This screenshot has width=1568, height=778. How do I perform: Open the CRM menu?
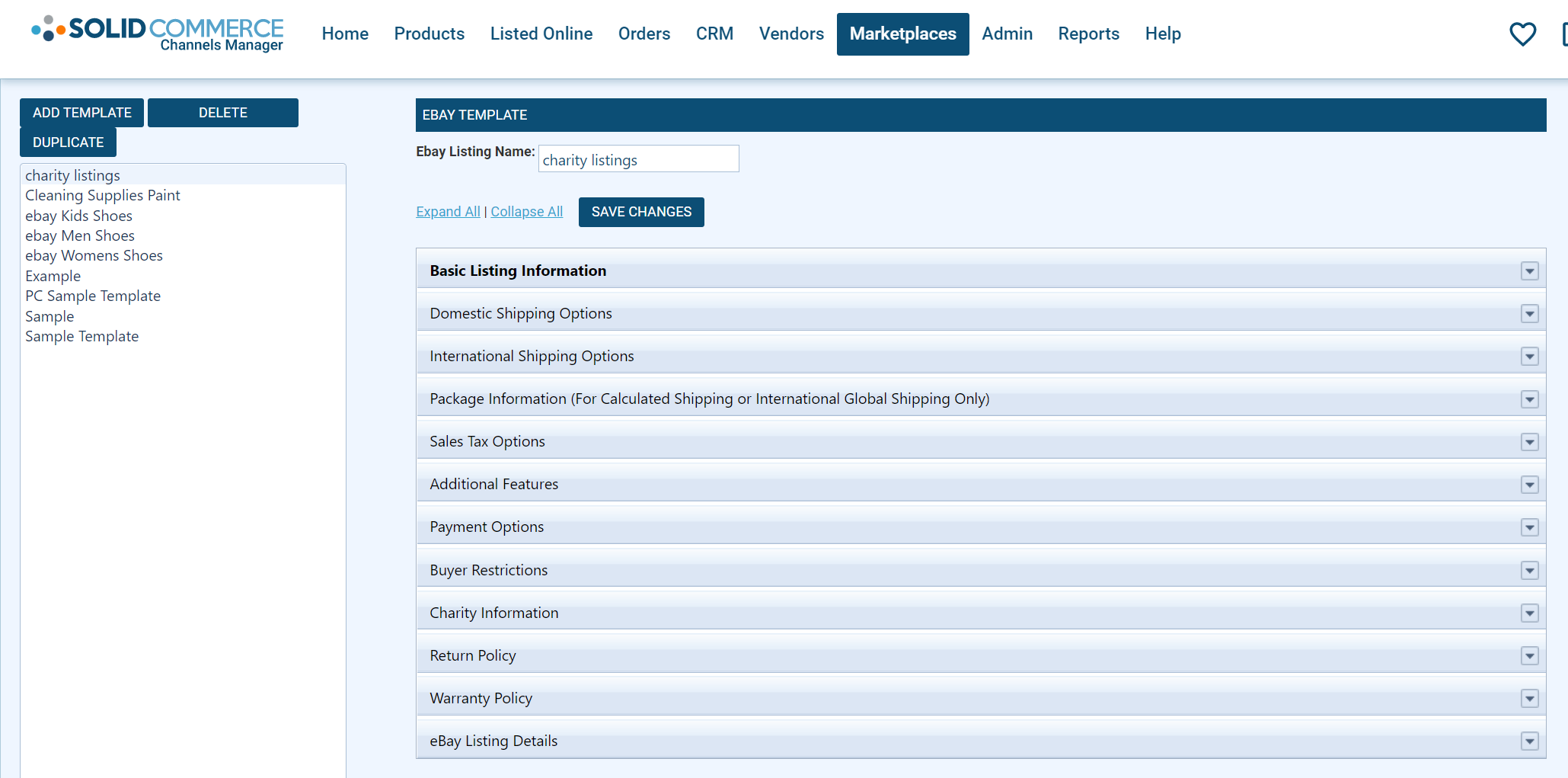pos(714,34)
